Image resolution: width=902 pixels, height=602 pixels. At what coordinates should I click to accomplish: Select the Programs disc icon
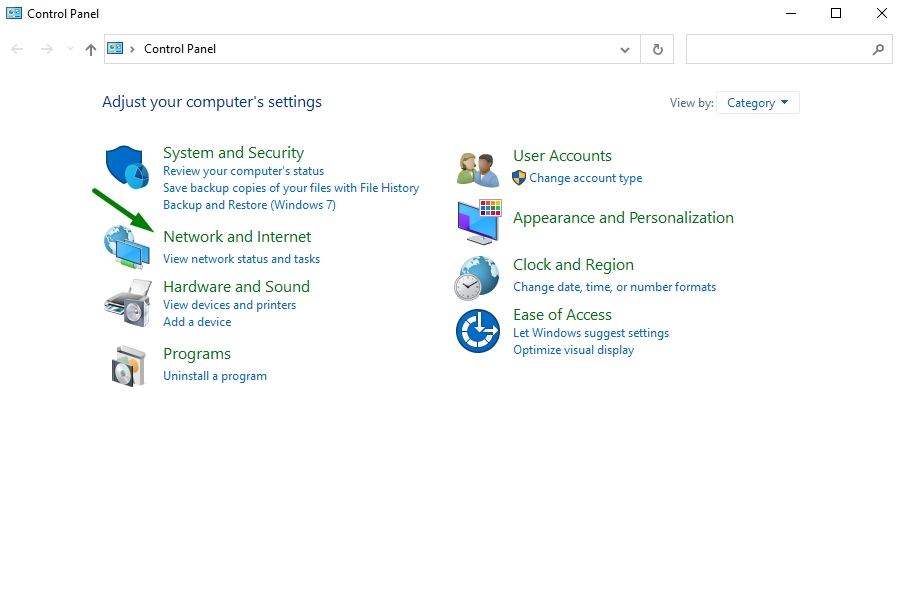pyautogui.click(x=128, y=366)
